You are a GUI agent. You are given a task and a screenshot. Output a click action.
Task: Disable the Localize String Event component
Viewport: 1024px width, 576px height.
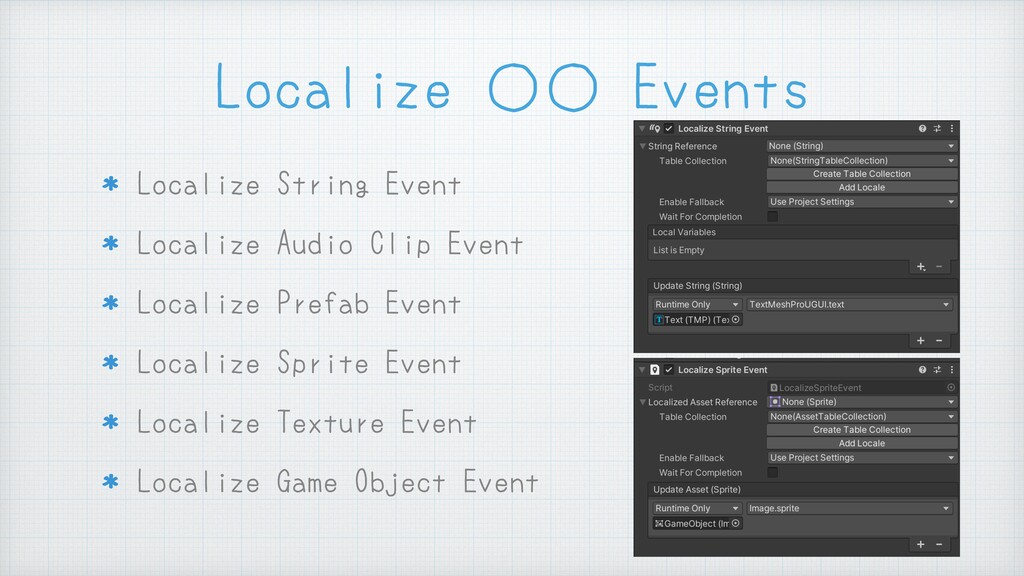click(669, 129)
